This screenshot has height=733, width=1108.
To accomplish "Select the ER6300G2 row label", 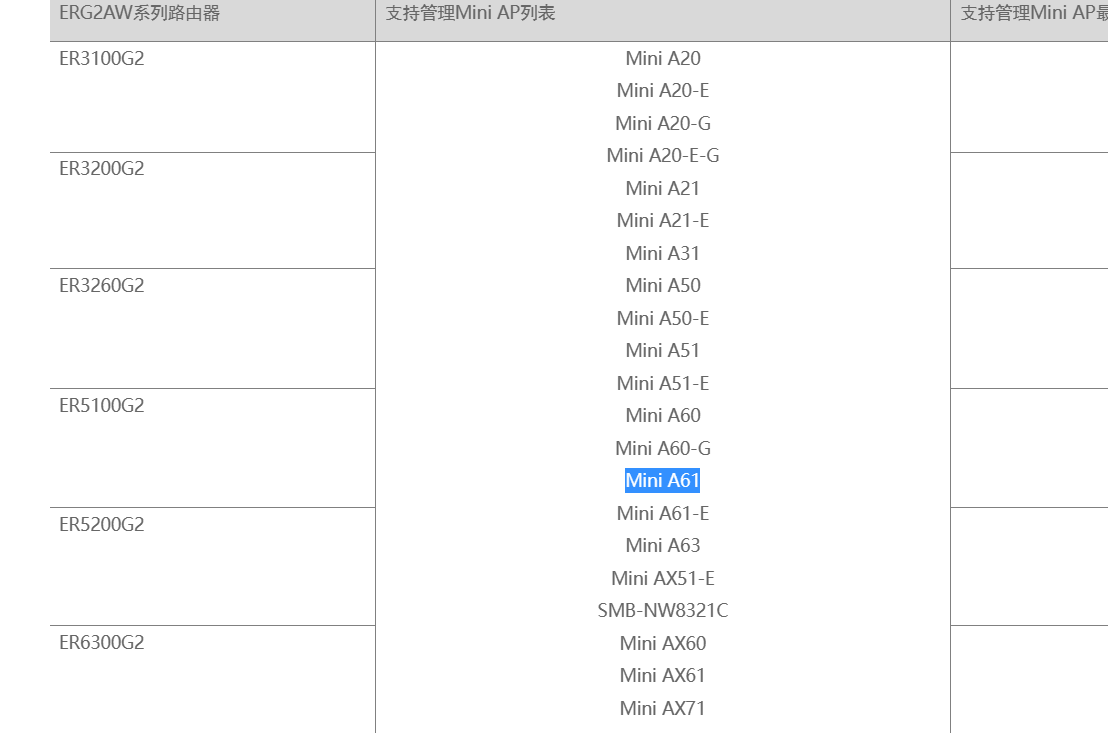I will tap(102, 642).
